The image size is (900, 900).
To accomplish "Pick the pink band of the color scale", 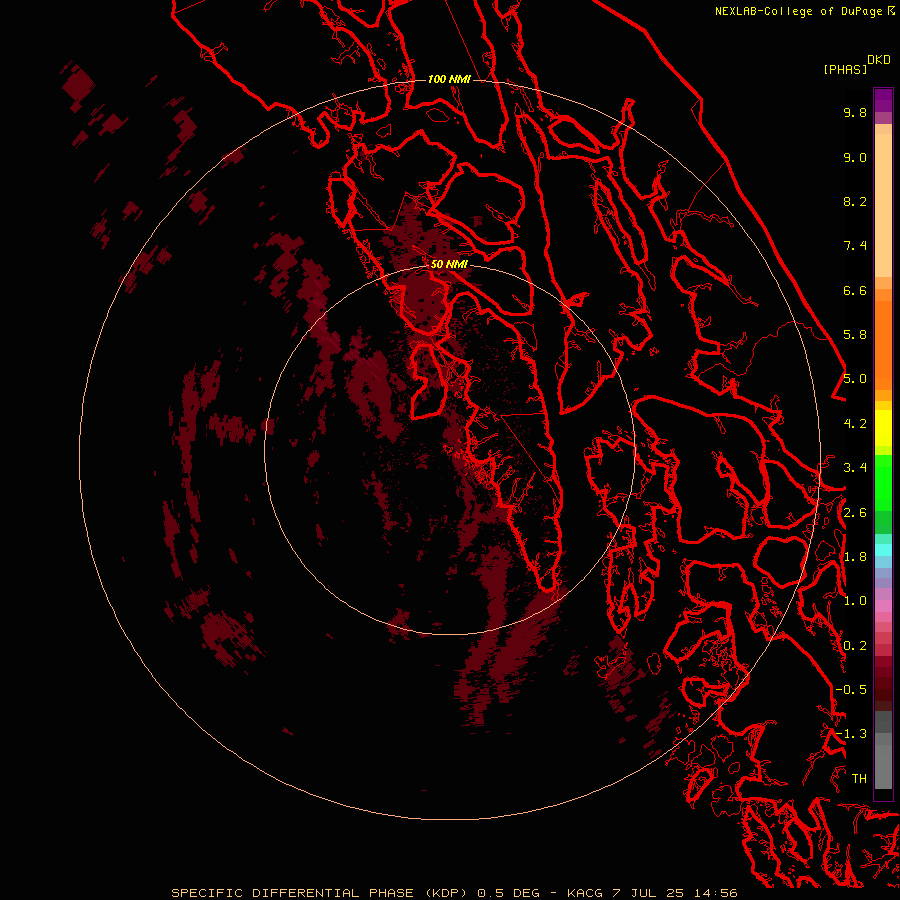I will pyautogui.click(x=883, y=606).
